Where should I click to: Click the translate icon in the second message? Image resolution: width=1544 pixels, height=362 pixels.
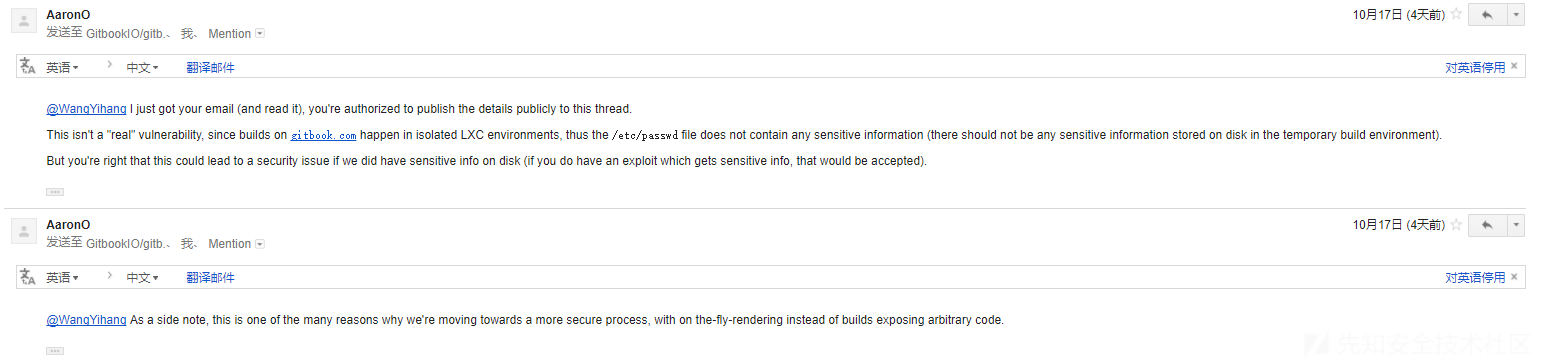28,277
